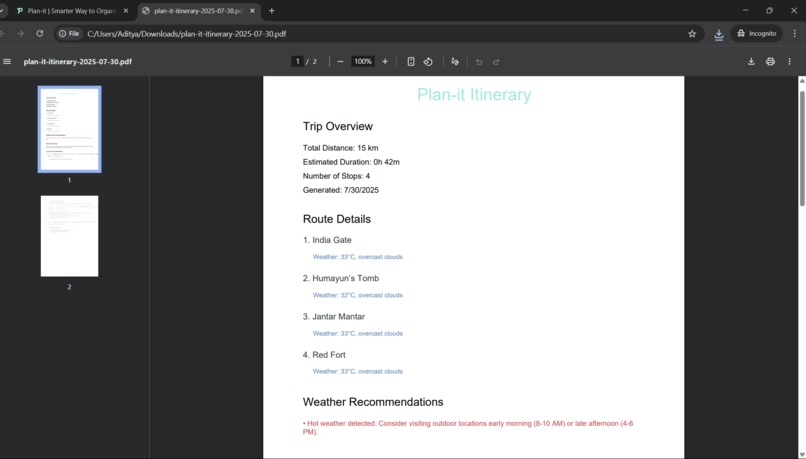This screenshot has height=459, width=806.
Task: Click the hot weather detected warning
Action: pos(468,428)
